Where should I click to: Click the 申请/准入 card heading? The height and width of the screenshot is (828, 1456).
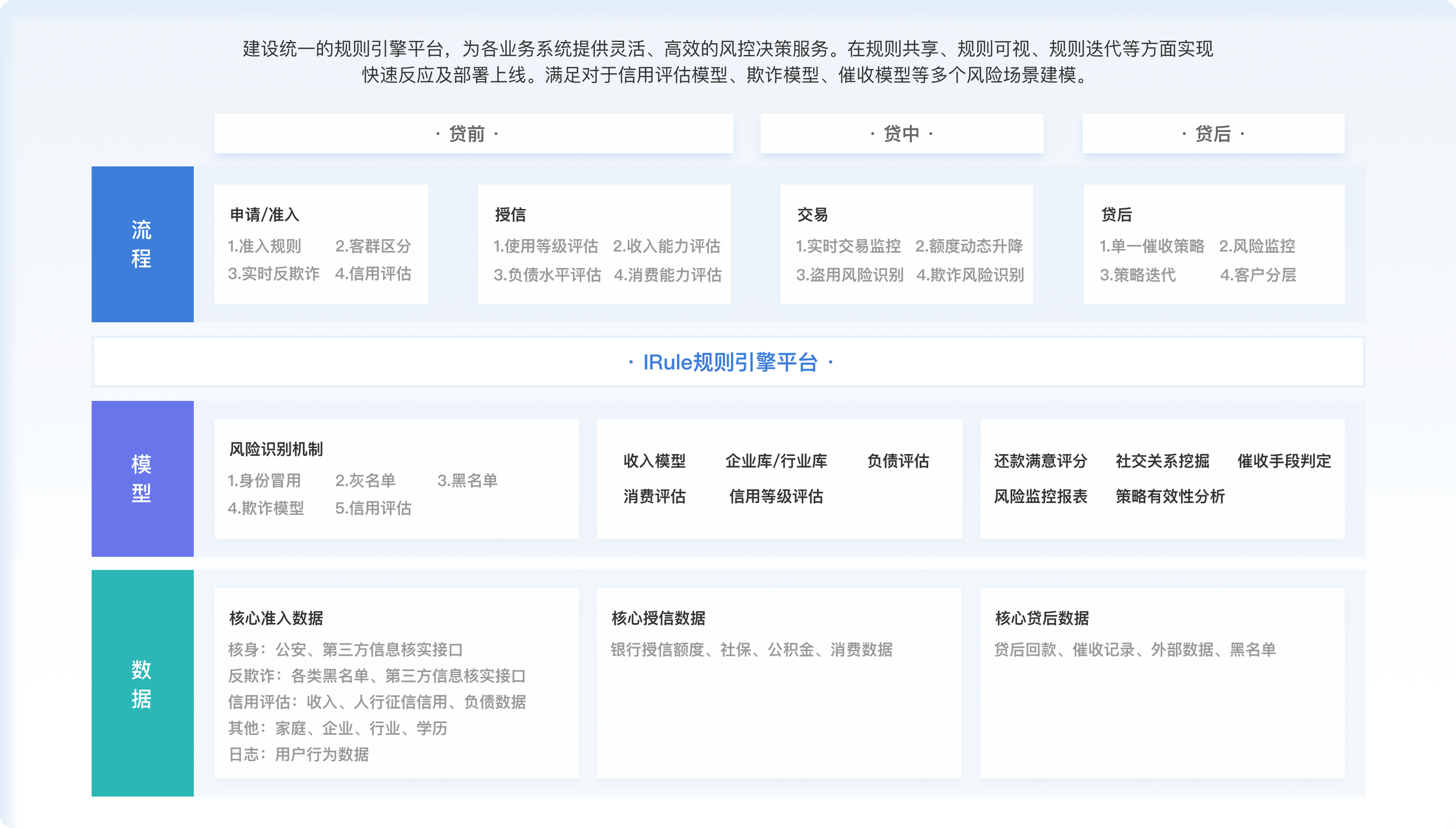264,215
